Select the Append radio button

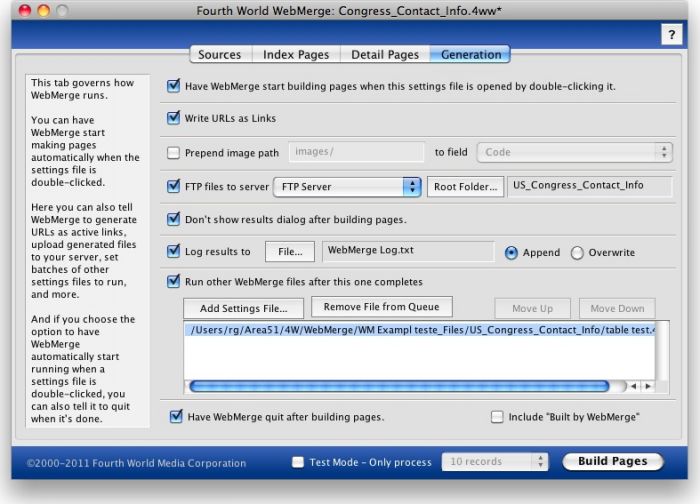coord(511,253)
